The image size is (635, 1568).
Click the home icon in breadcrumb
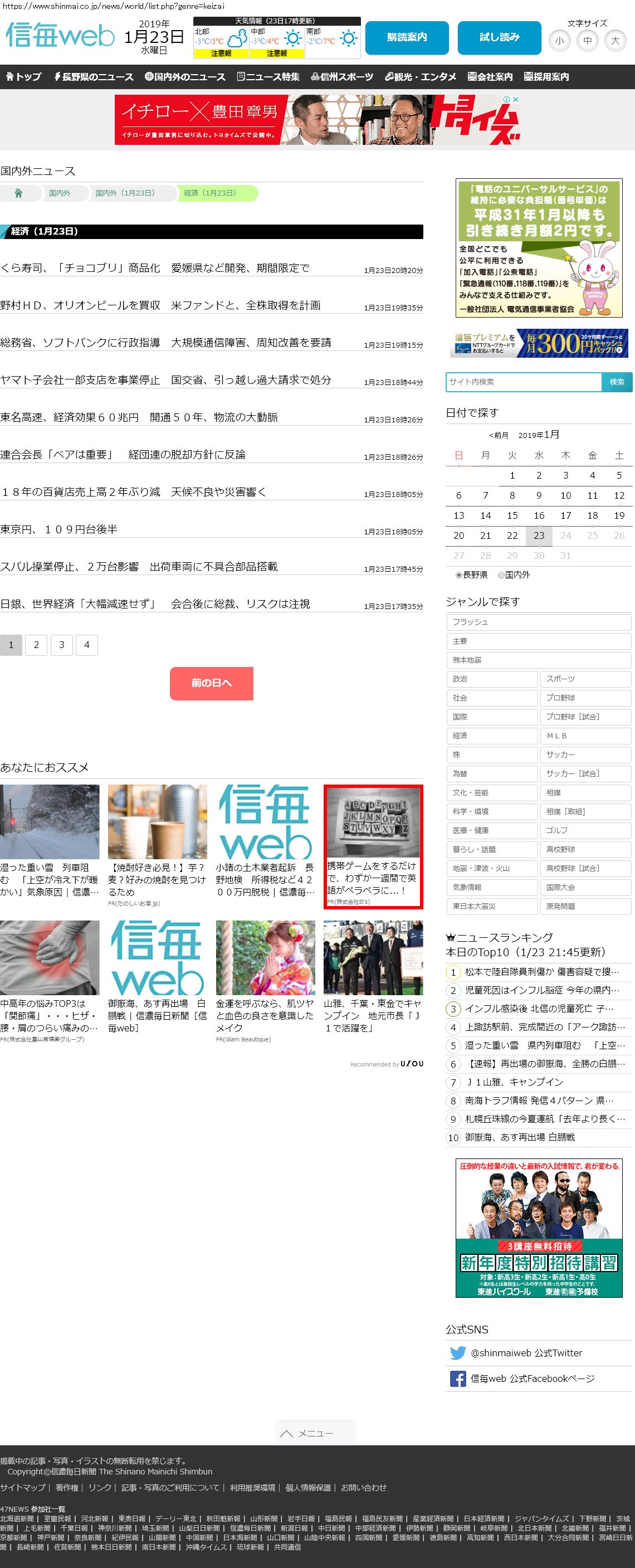(x=18, y=193)
